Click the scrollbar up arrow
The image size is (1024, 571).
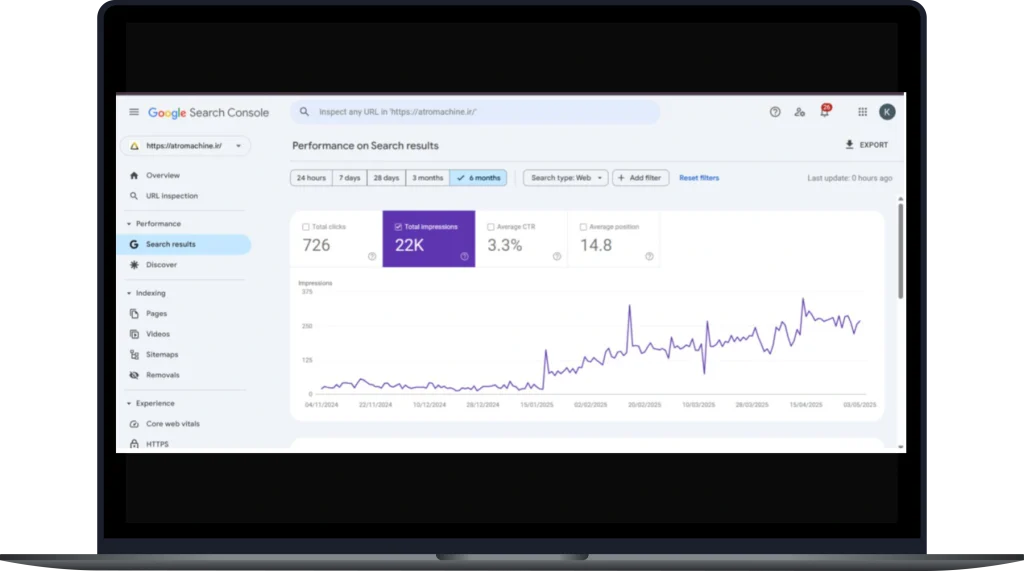click(x=901, y=199)
